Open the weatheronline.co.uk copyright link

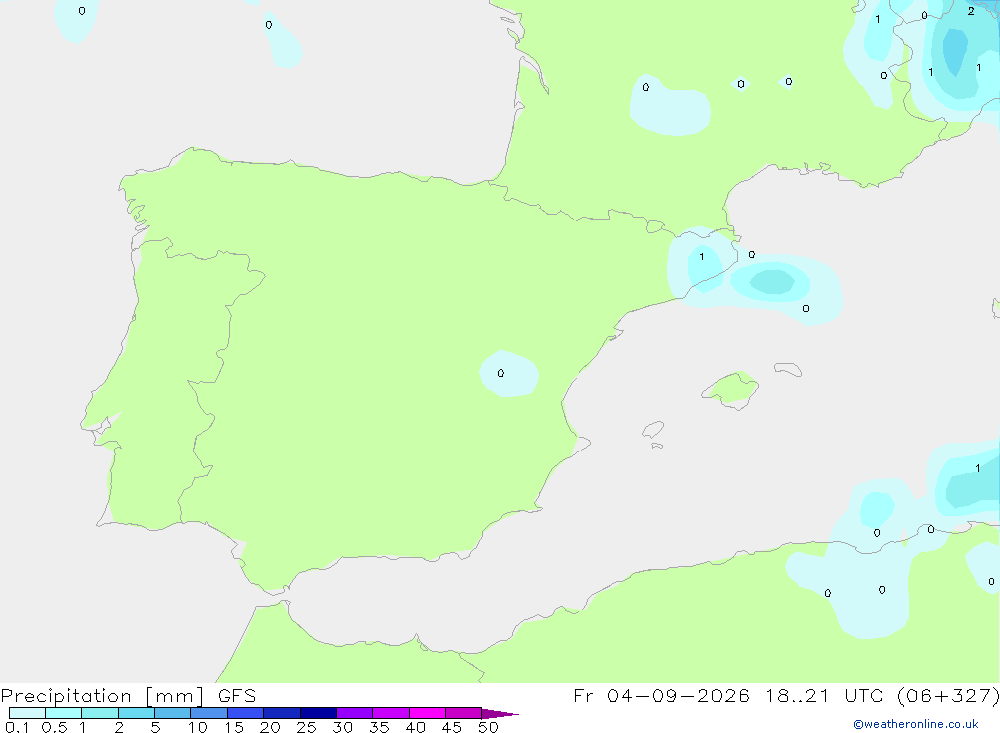[916, 724]
